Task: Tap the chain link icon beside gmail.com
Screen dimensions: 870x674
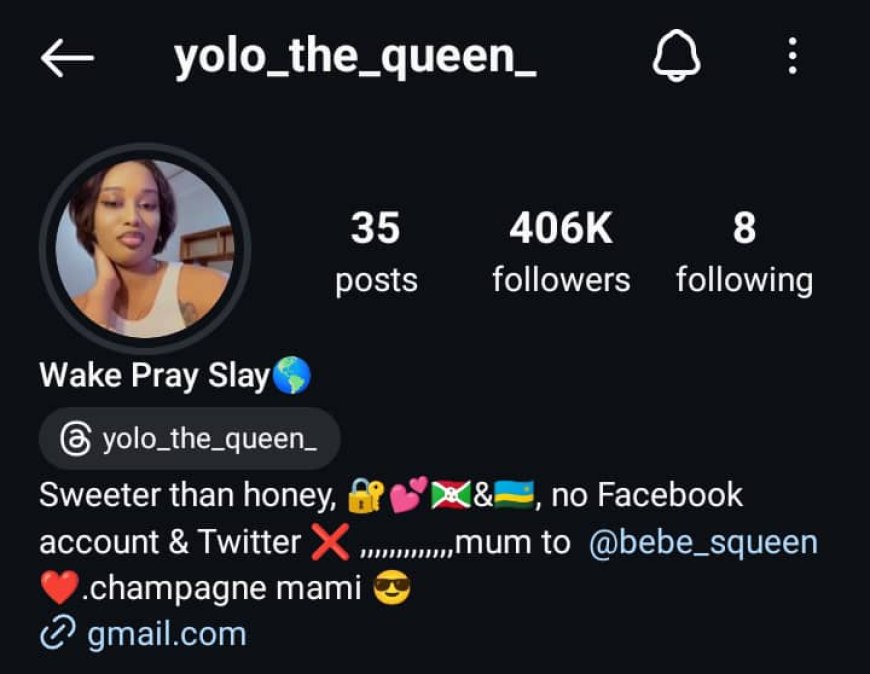Action: [x=57, y=632]
